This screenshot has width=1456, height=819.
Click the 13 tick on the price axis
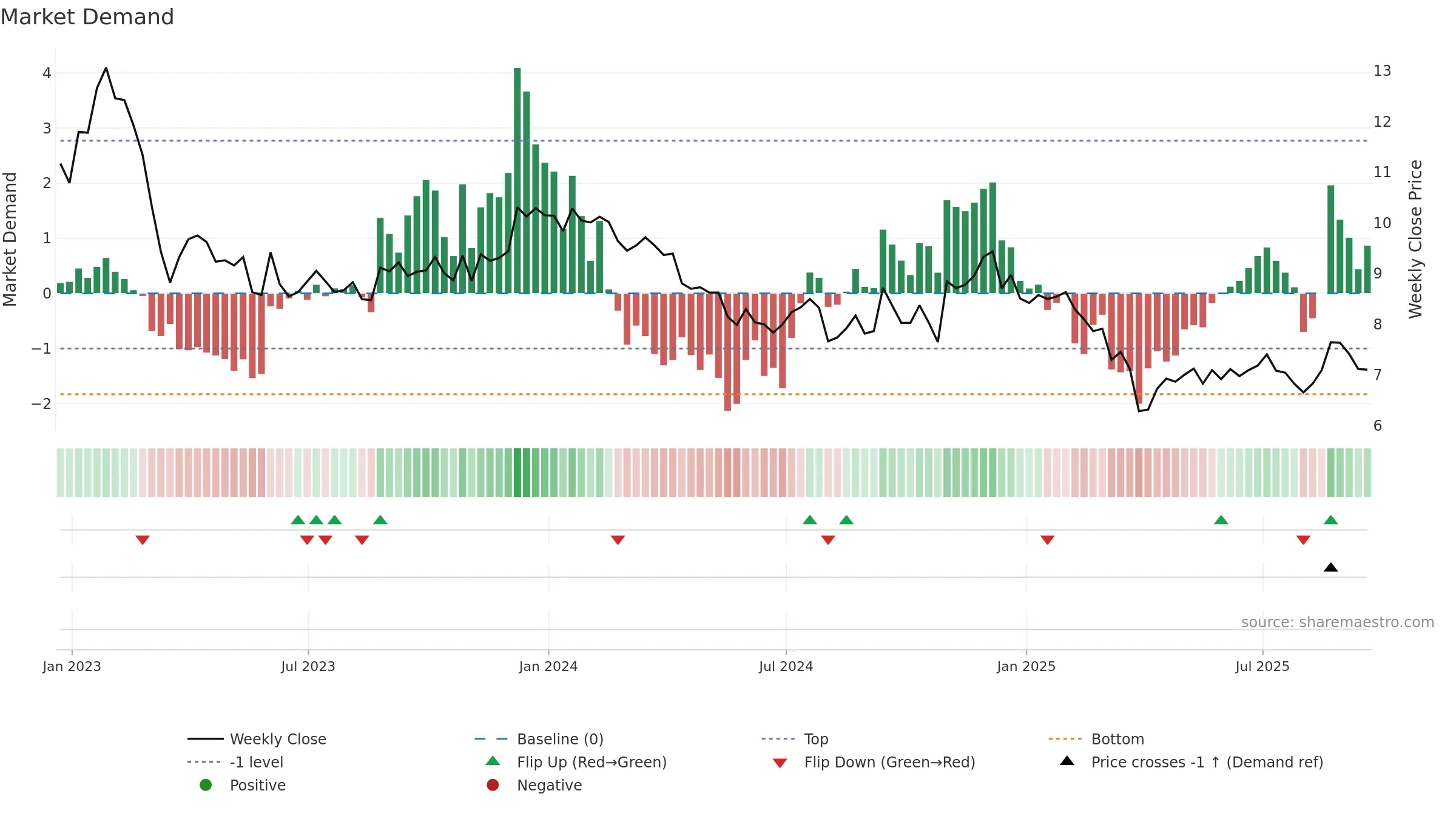(x=1382, y=71)
